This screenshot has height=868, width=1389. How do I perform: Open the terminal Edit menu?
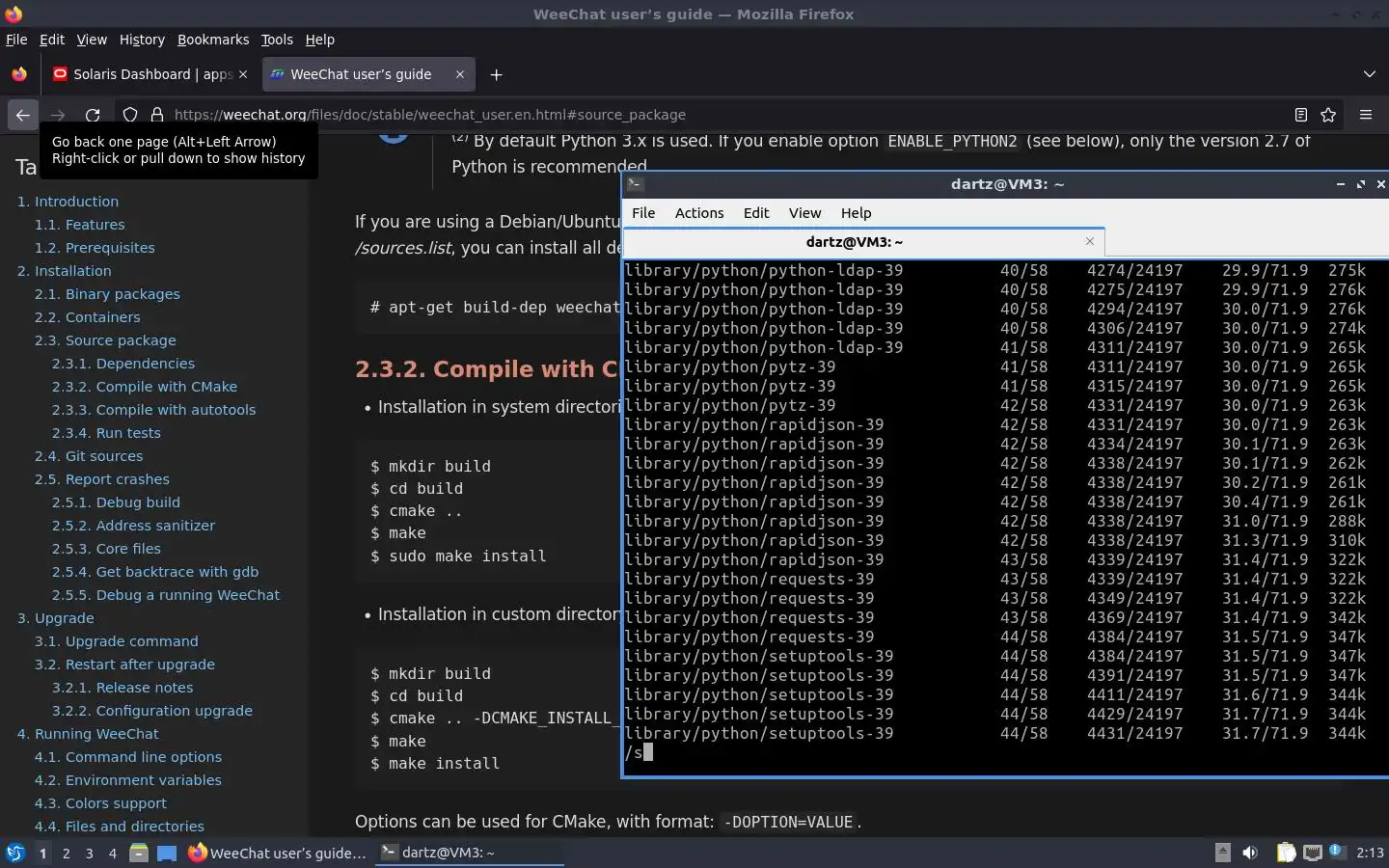756,213
